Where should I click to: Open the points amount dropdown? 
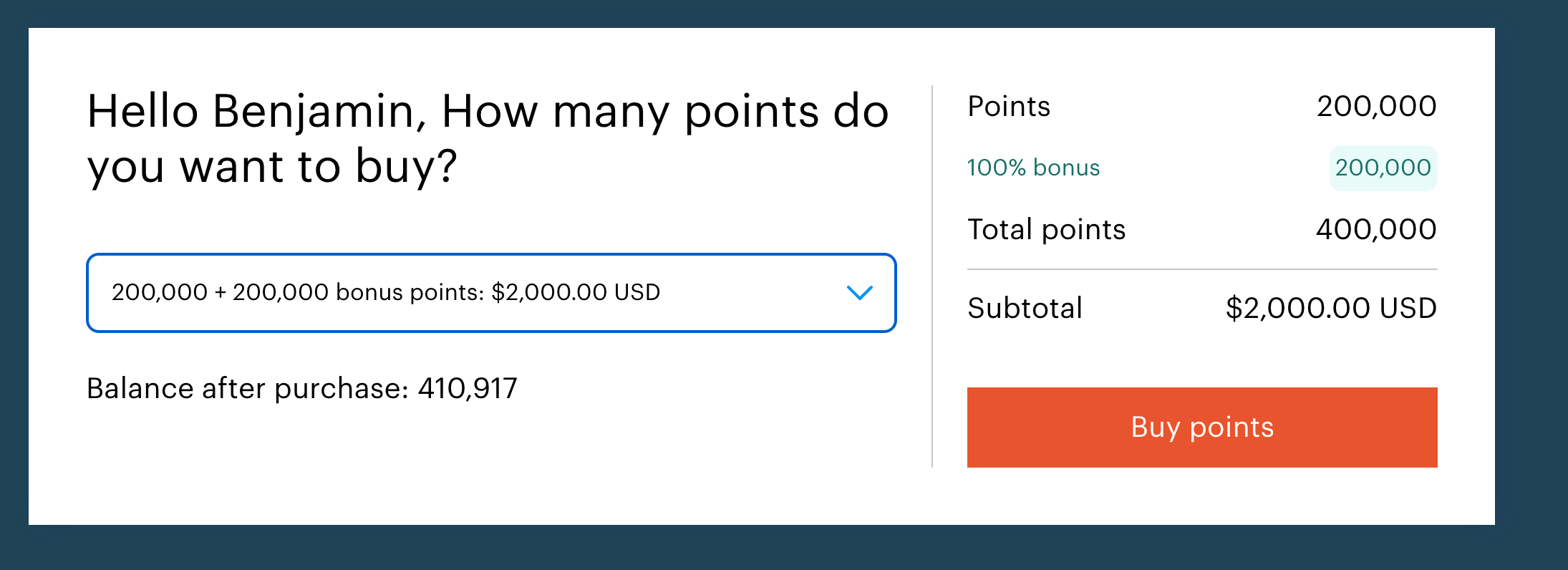pyautogui.click(x=491, y=293)
